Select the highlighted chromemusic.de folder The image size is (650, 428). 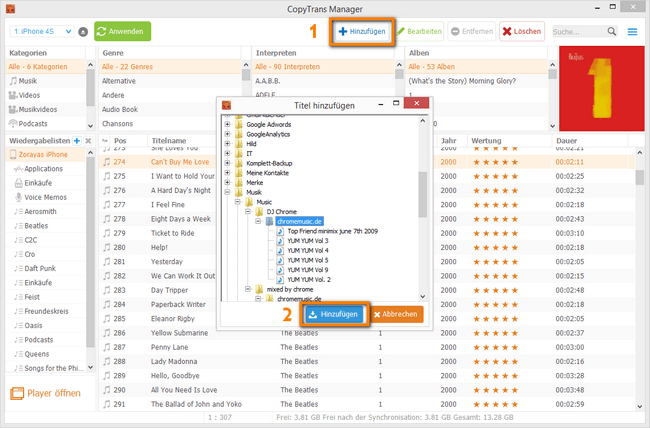click(299, 221)
